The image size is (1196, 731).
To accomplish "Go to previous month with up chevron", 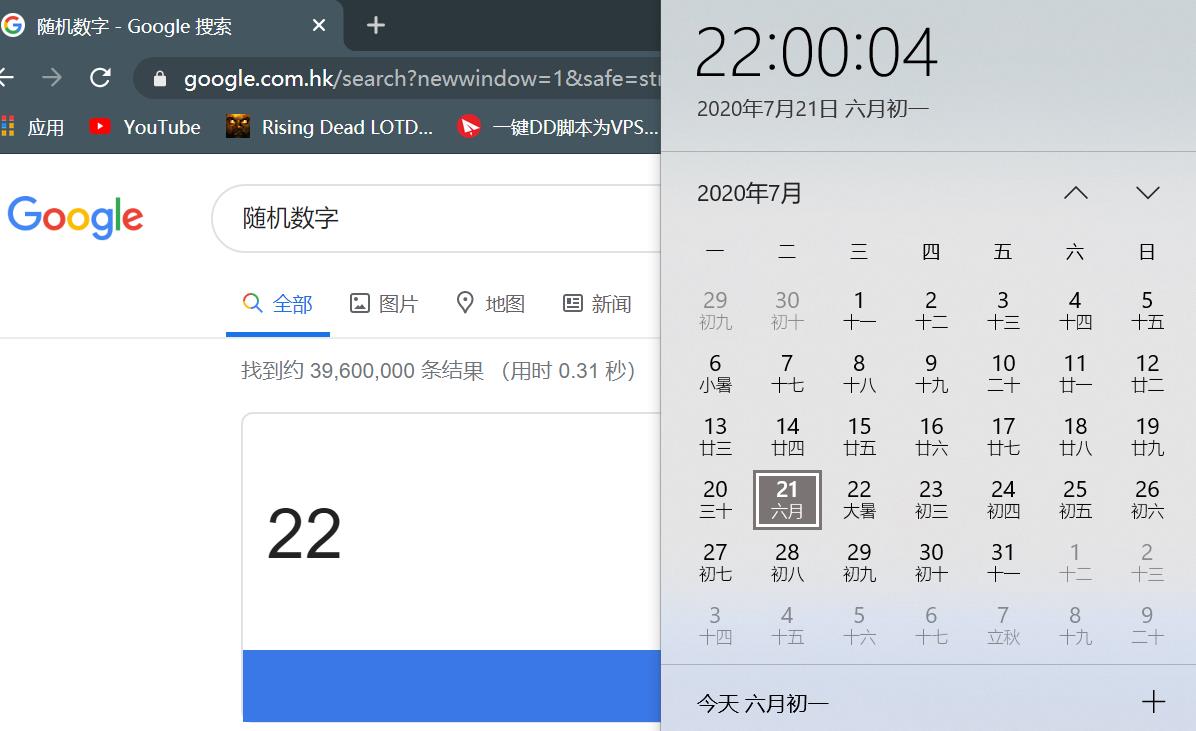I will [x=1075, y=193].
